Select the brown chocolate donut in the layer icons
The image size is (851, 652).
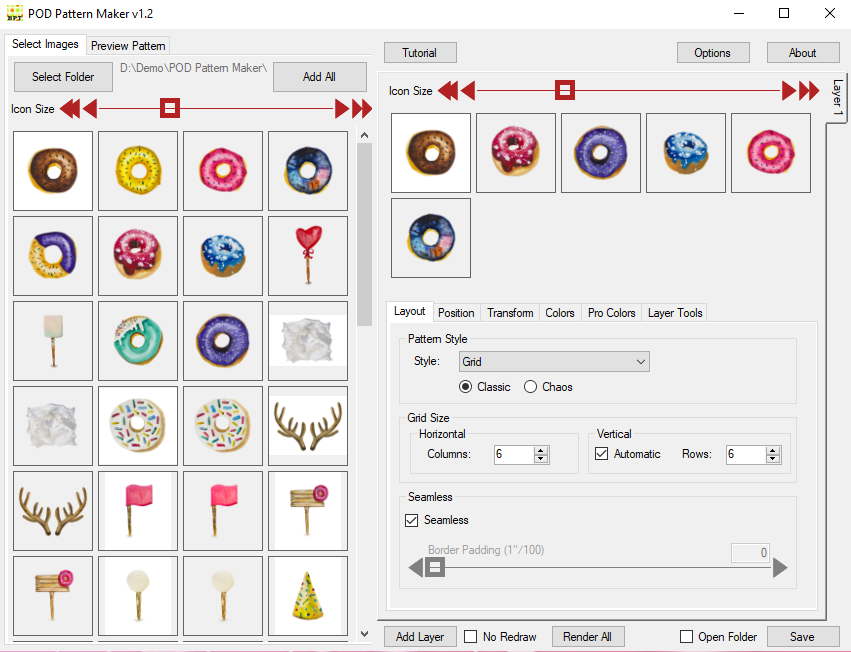pos(431,153)
